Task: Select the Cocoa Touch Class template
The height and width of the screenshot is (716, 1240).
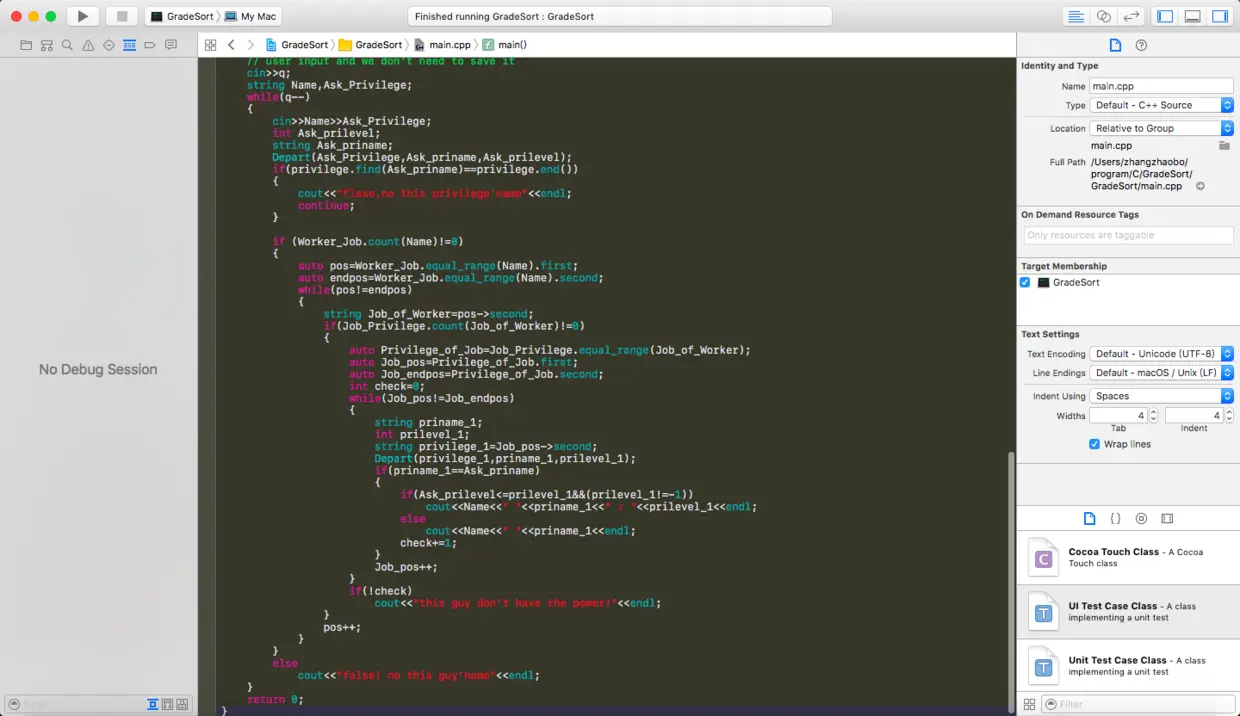Action: point(1128,558)
